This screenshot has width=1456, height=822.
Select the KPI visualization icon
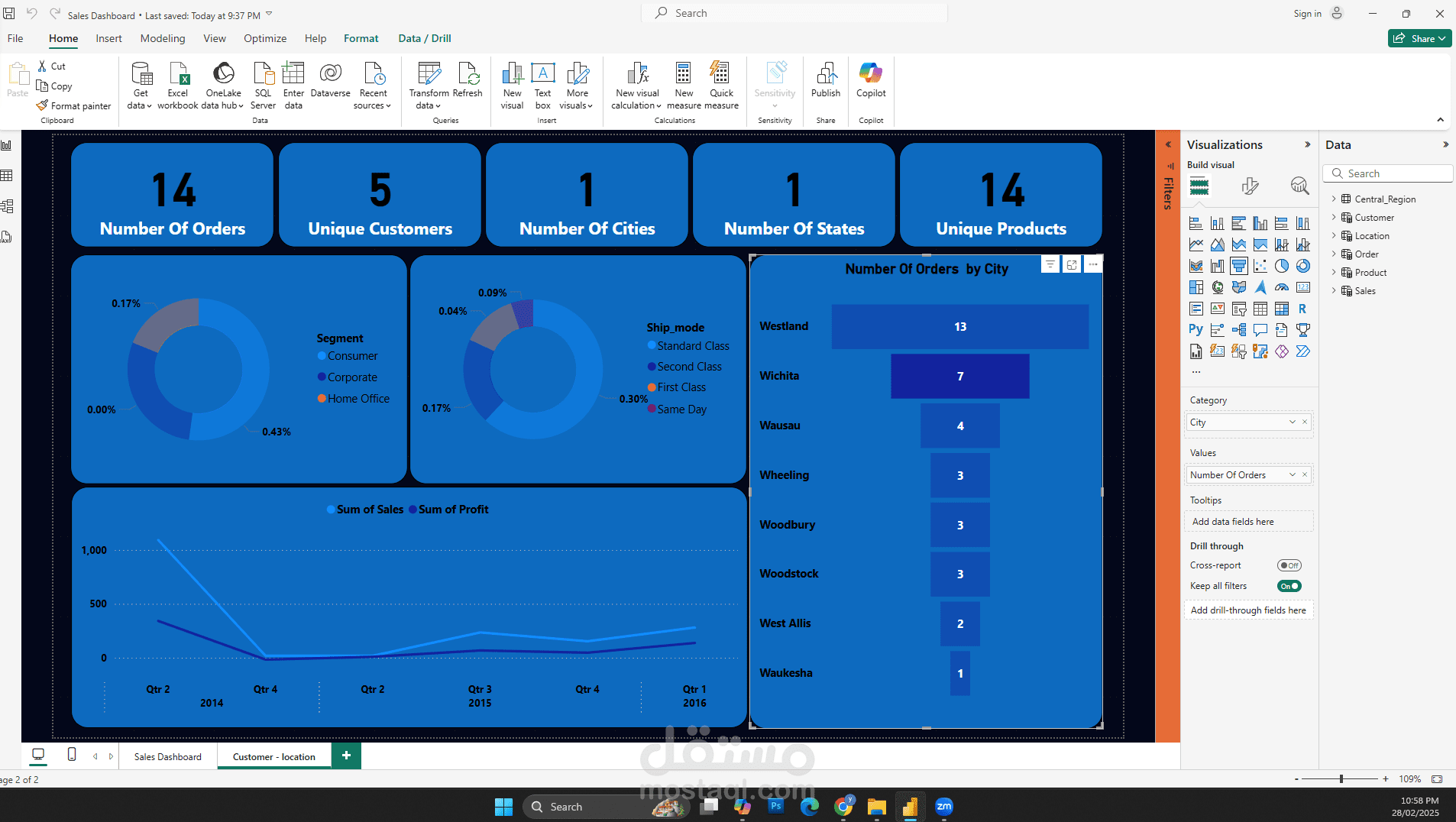[1218, 309]
